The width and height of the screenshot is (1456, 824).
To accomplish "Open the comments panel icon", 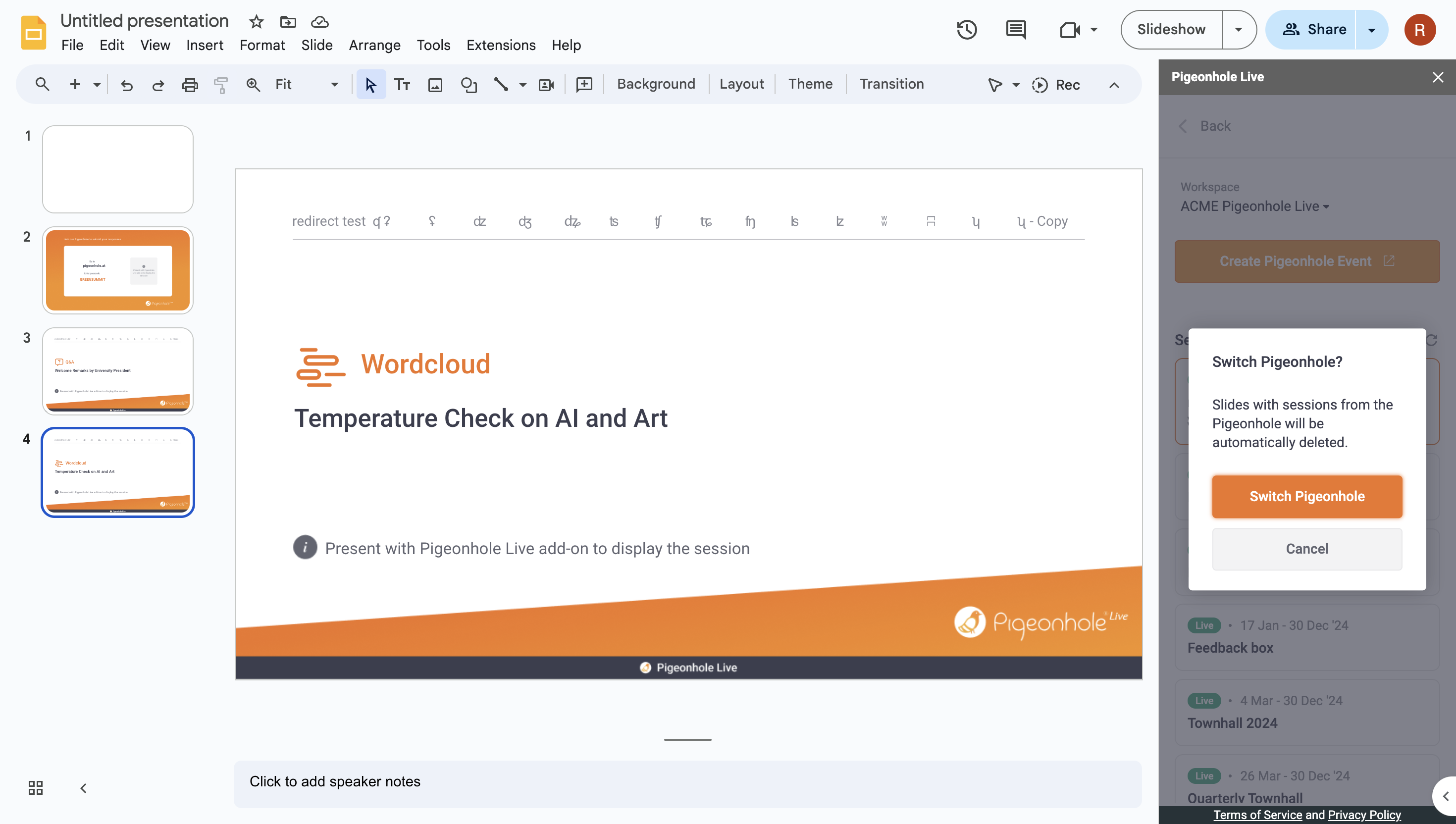I will point(1016,29).
